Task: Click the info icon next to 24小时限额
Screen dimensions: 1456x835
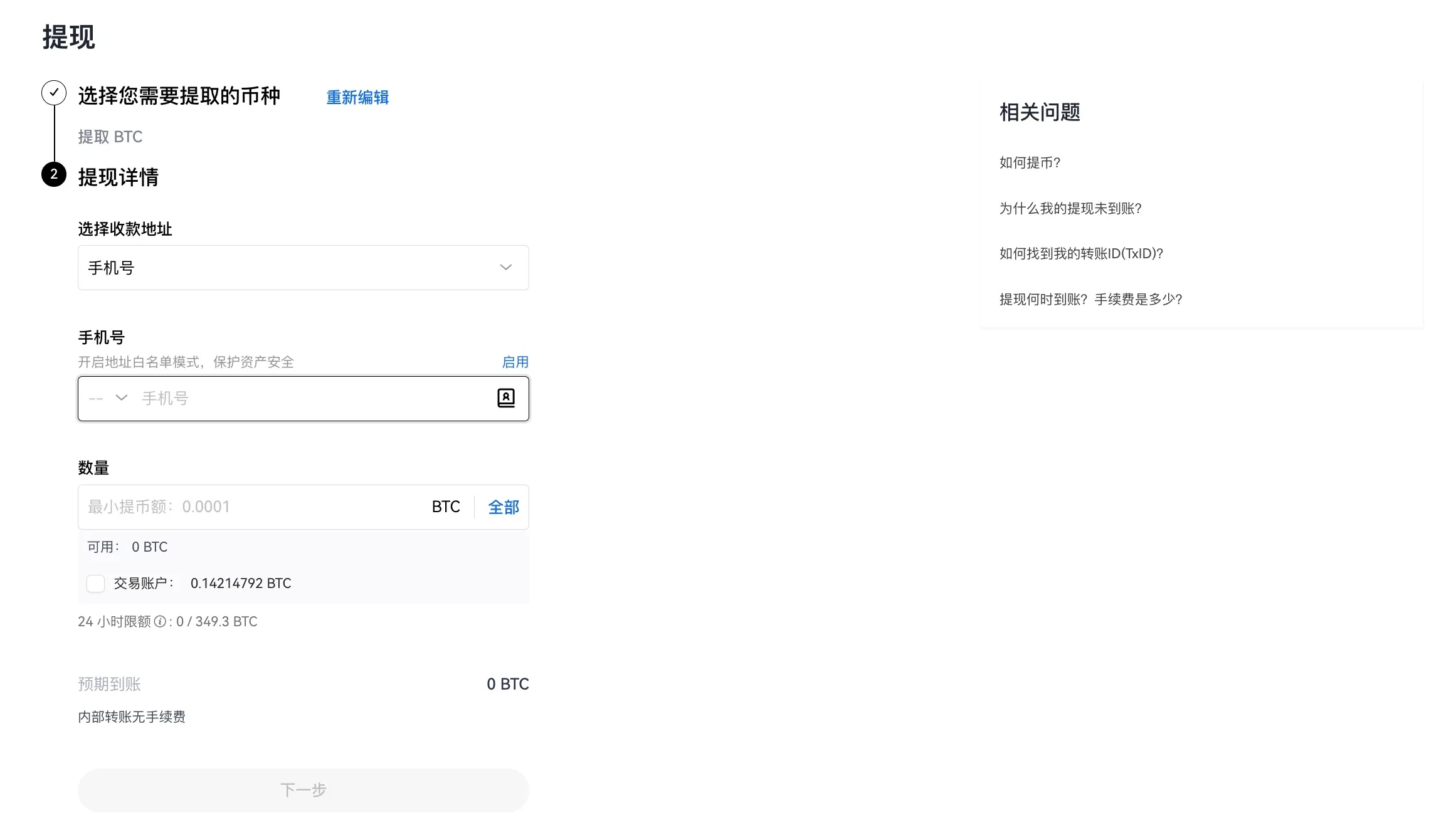Action: (x=161, y=621)
